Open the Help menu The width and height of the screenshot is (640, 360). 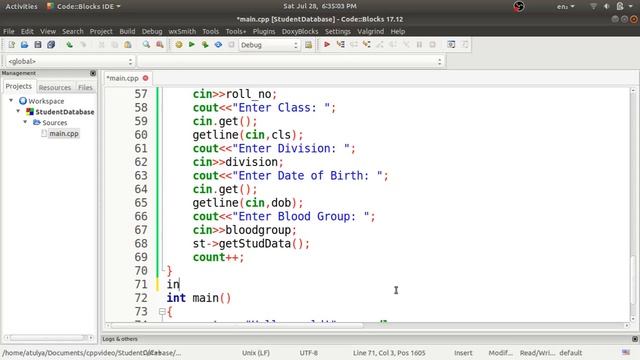tap(398, 31)
